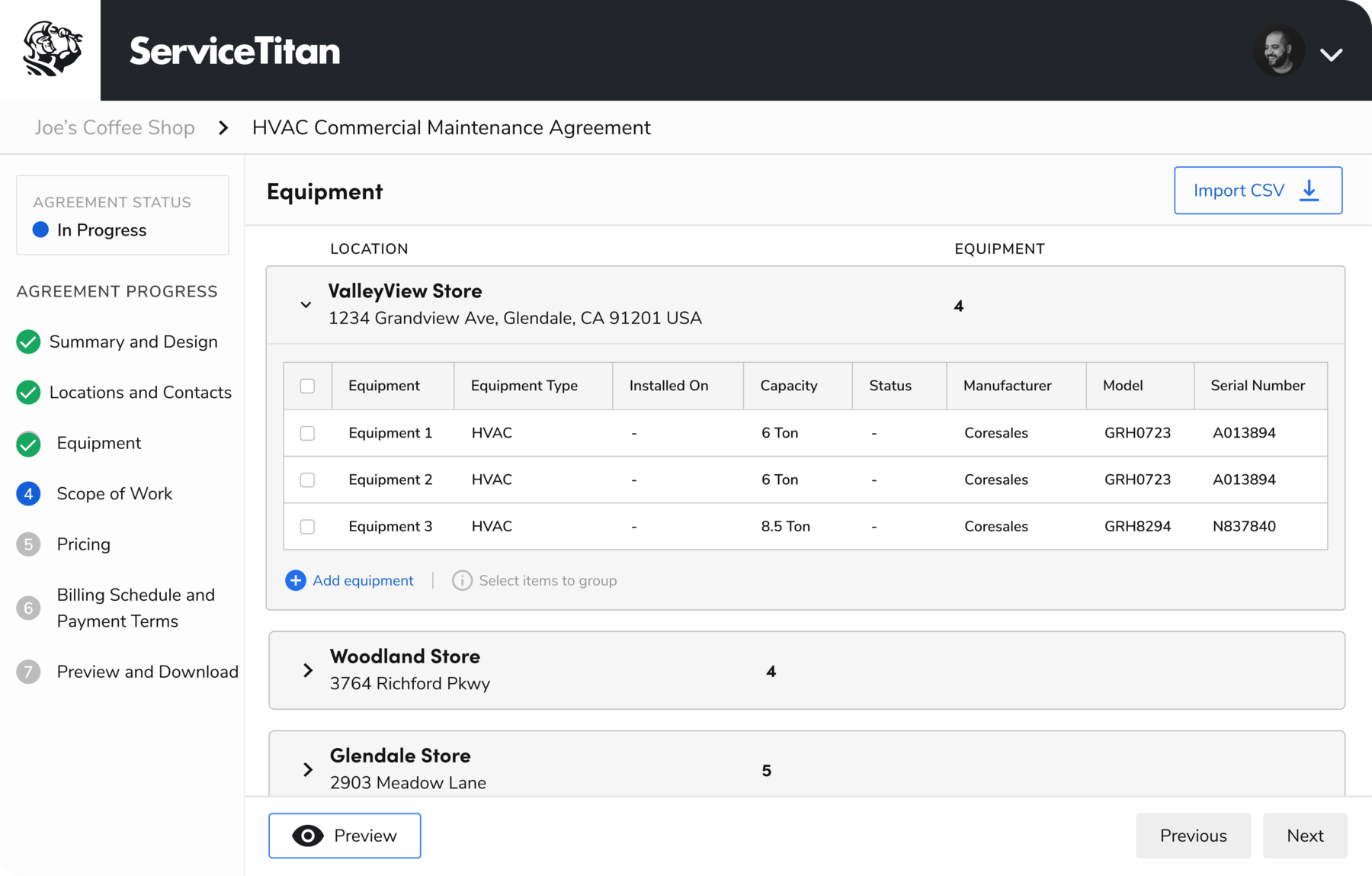This screenshot has width=1372, height=876.
Task: Click the blue plus Add equipment icon
Action: [295, 580]
